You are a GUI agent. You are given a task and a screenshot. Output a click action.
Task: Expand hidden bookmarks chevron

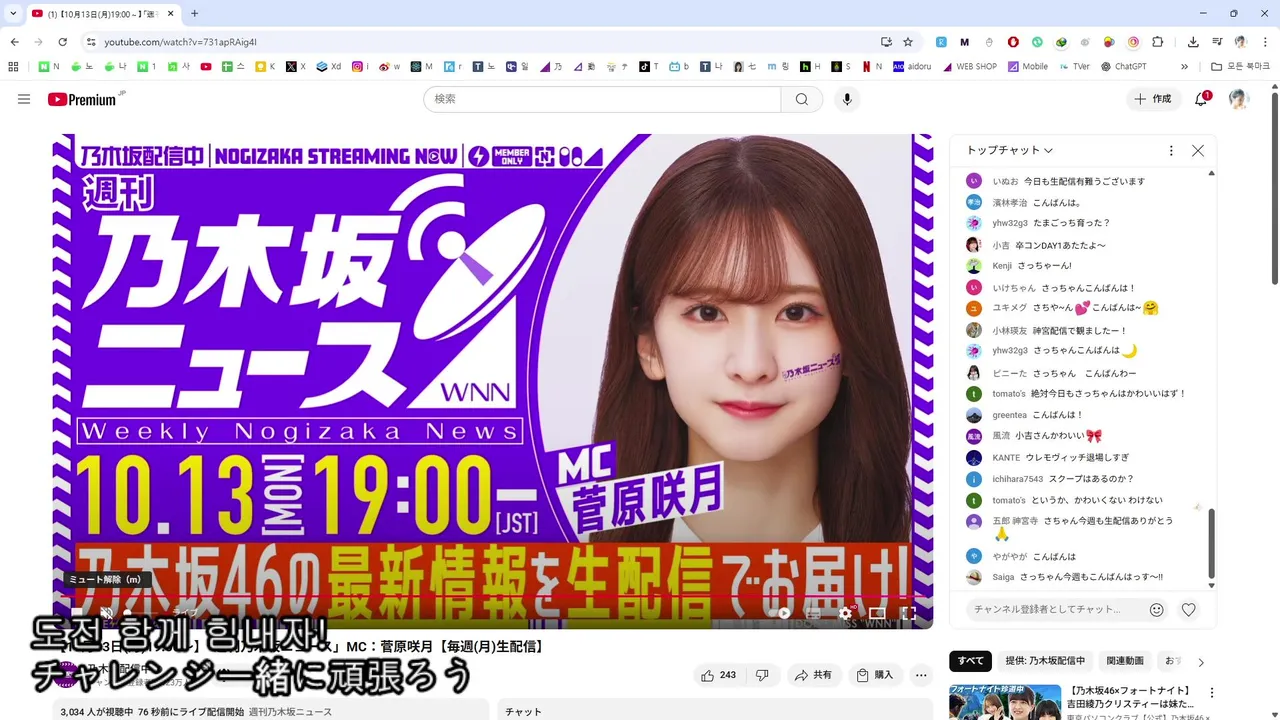click(x=1185, y=67)
